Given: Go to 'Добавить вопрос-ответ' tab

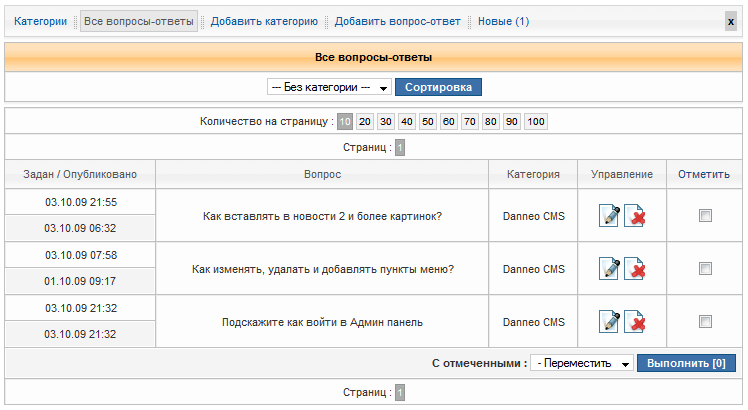Looking at the screenshot, I should coord(398,21).
